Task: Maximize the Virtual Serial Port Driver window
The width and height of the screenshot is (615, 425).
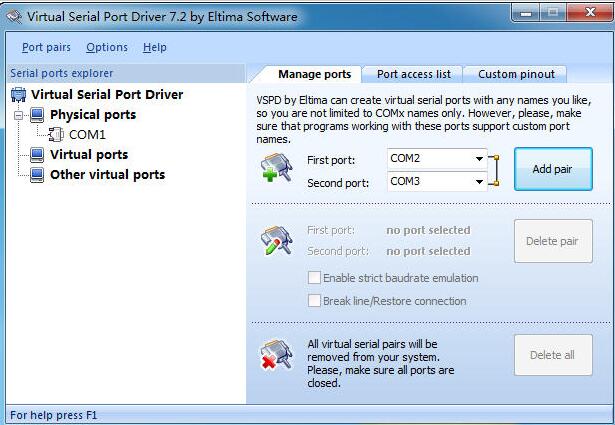Action: pyautogui.click(x=553, y=13)
